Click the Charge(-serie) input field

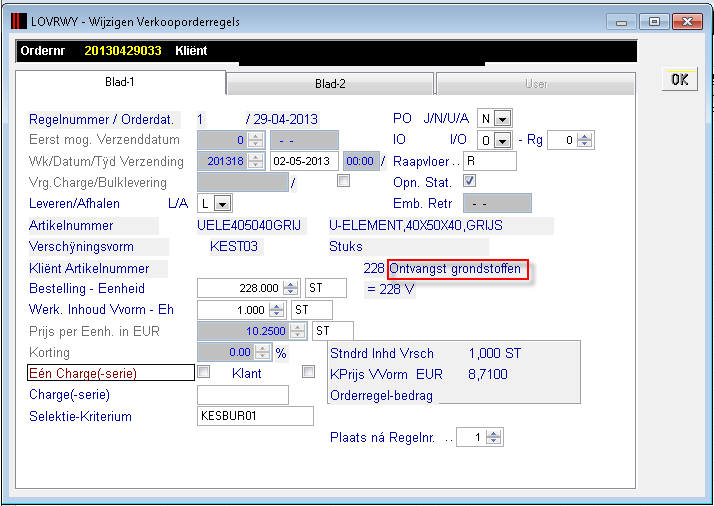coord(243,395)
